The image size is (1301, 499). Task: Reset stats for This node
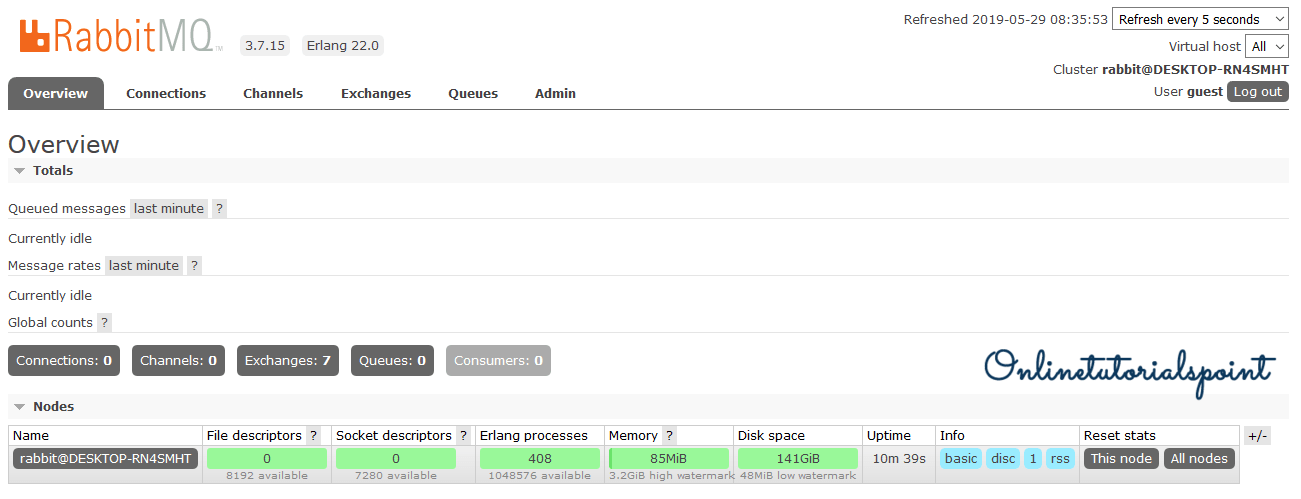click(x=1121, y=459)
